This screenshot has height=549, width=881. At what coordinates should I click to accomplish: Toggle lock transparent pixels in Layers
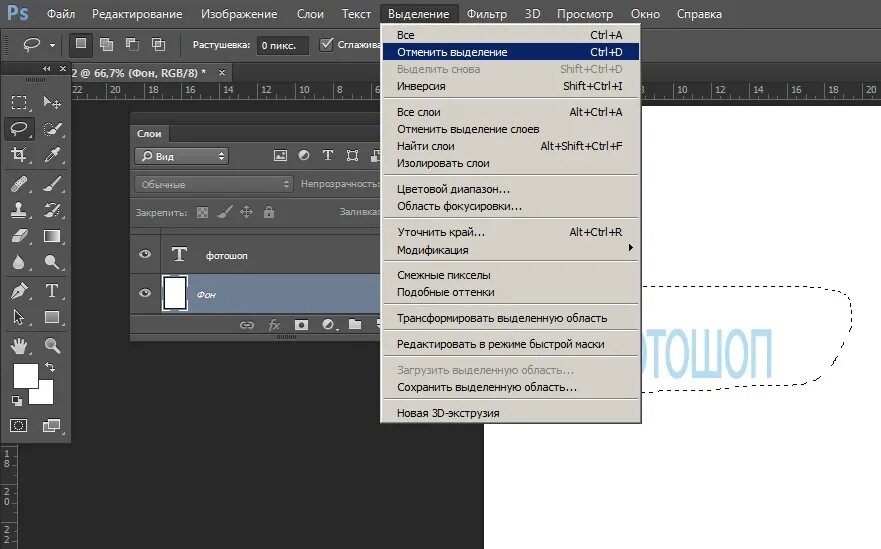click(203, 212)
